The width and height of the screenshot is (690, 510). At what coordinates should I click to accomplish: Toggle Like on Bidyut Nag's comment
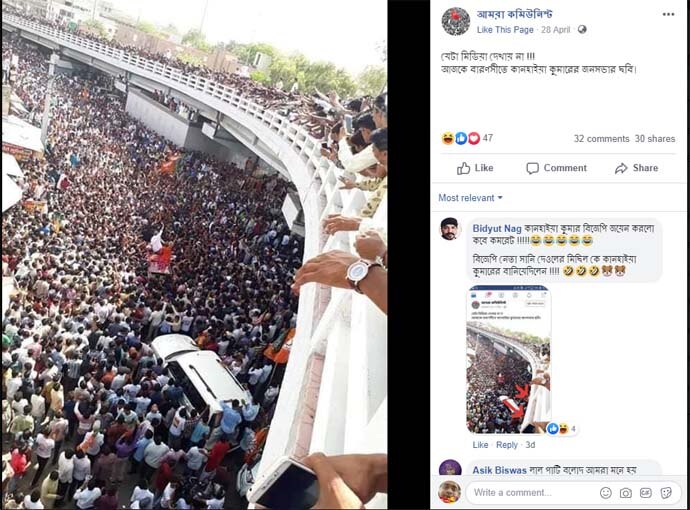coord(480,445)
